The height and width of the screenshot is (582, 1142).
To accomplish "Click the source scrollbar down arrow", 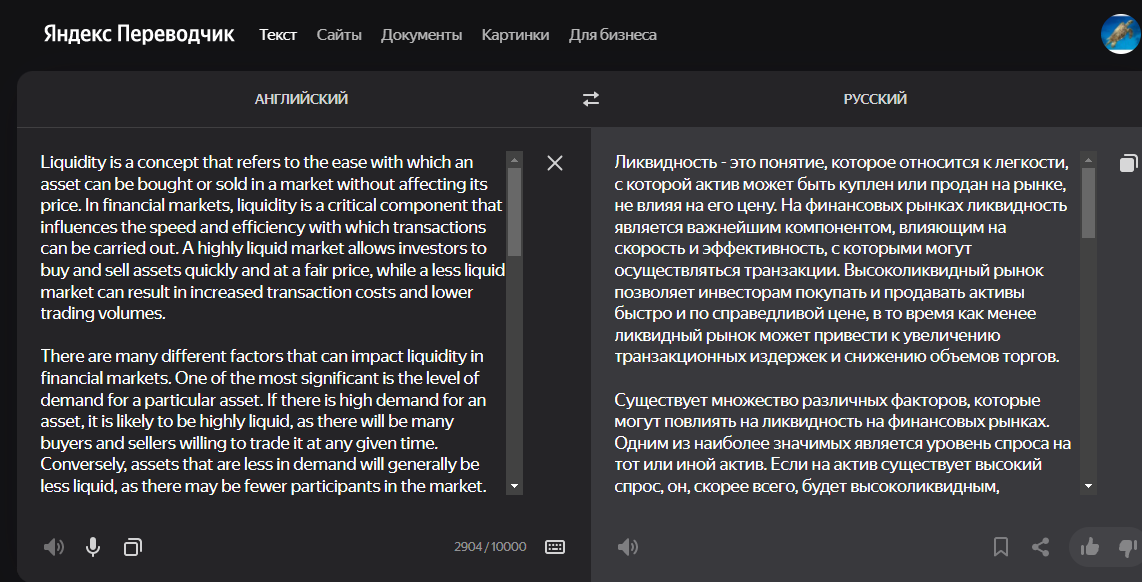I will tap(515, 486).
